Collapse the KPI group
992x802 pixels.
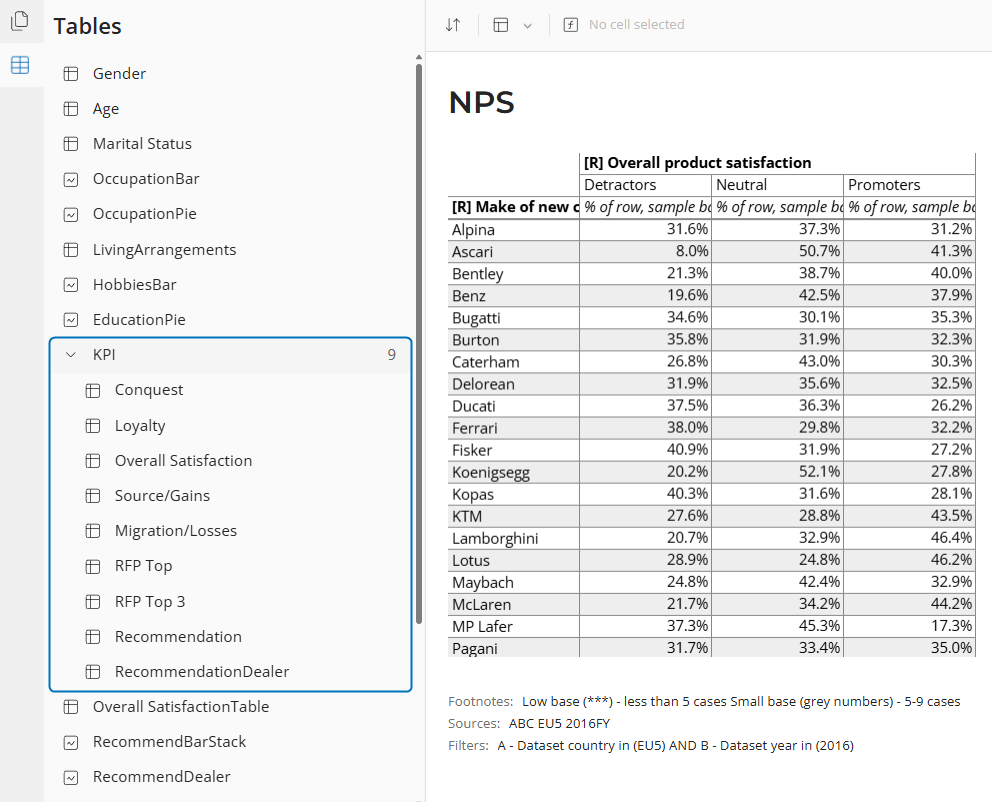[71, 355]
